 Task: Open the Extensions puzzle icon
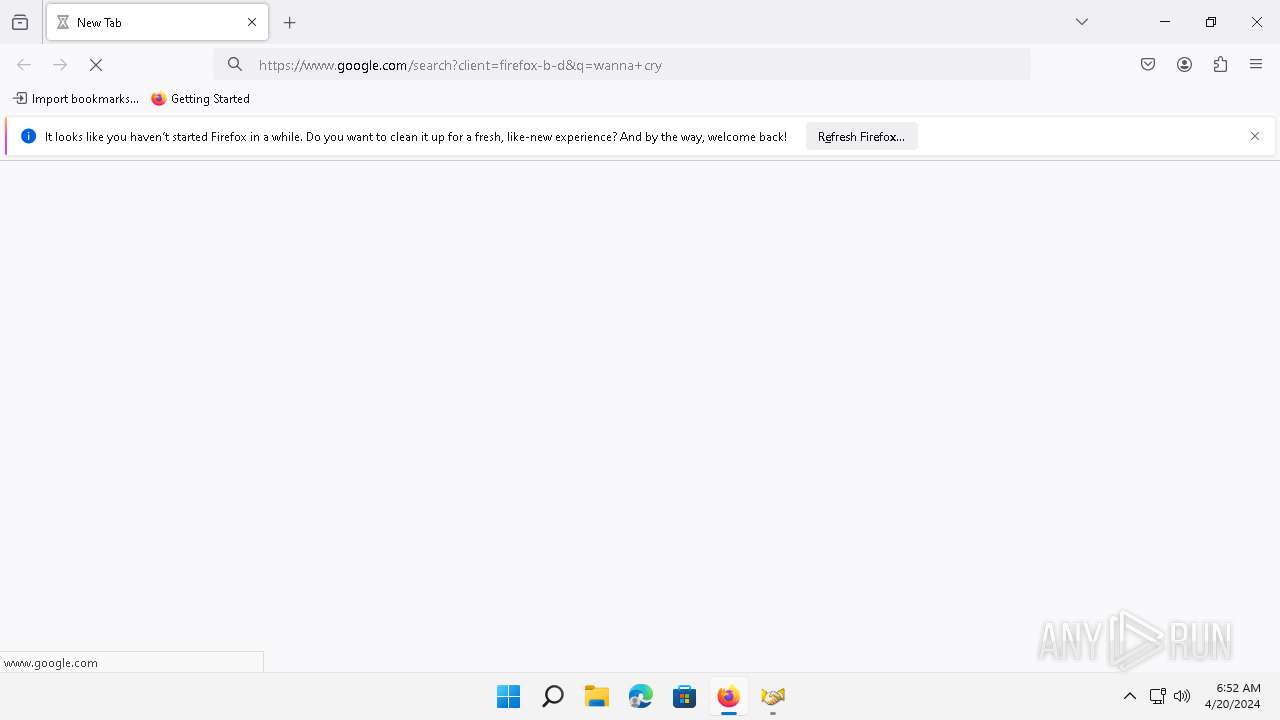(1220, 65)
